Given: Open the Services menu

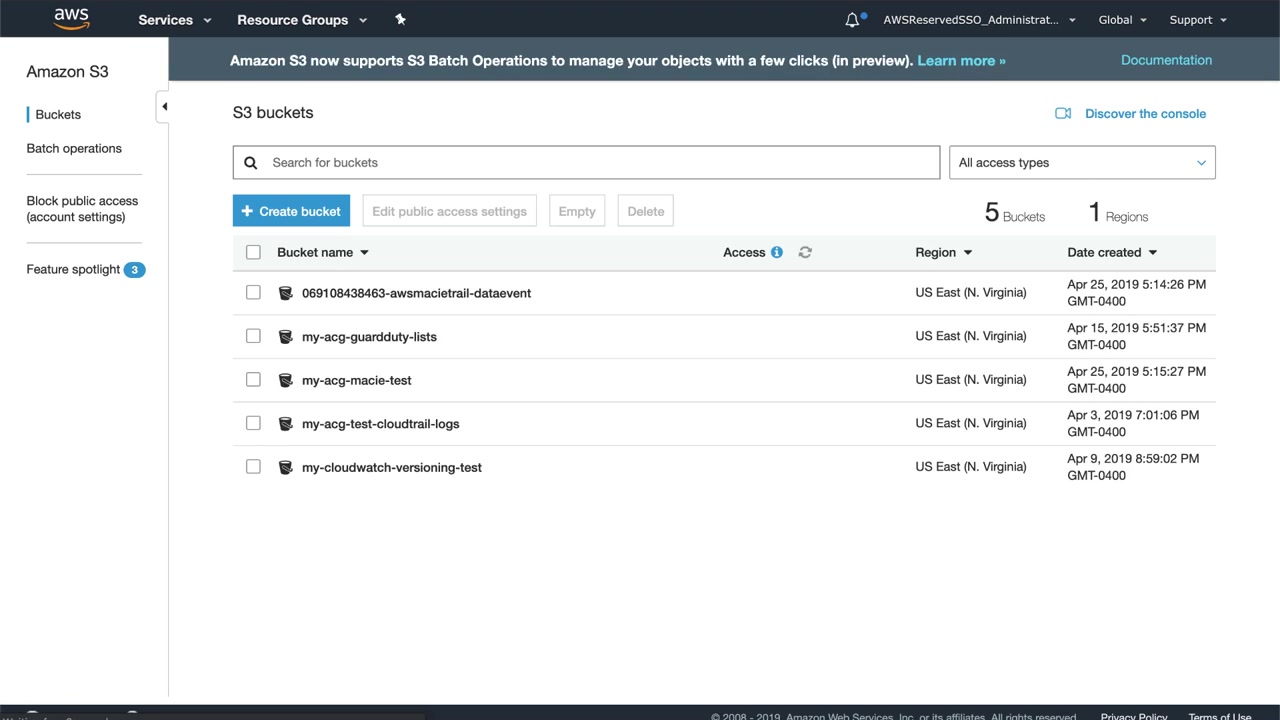Looking at the screenshot, I should point(175,20).
